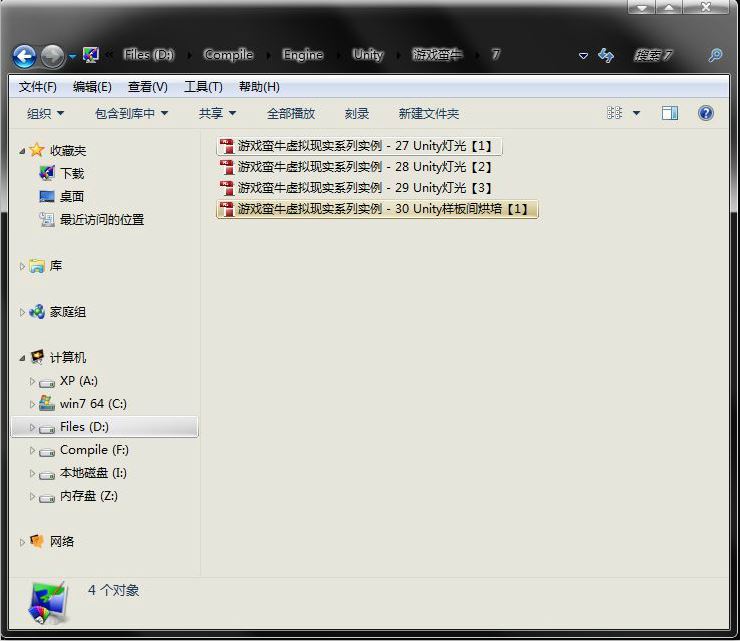Expand the XP (A:) drive
740x641 pixels.
click(x=32, y=381)
